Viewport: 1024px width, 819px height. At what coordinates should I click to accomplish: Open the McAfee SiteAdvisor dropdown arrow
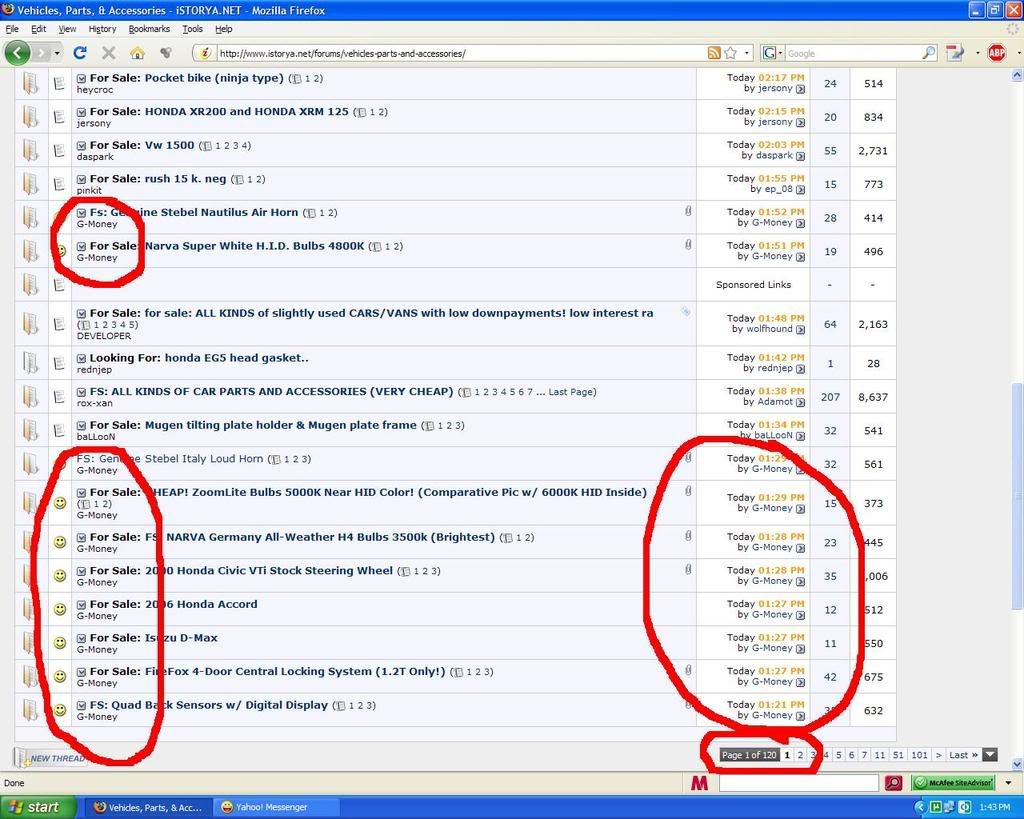click(x=1008, y=782)
